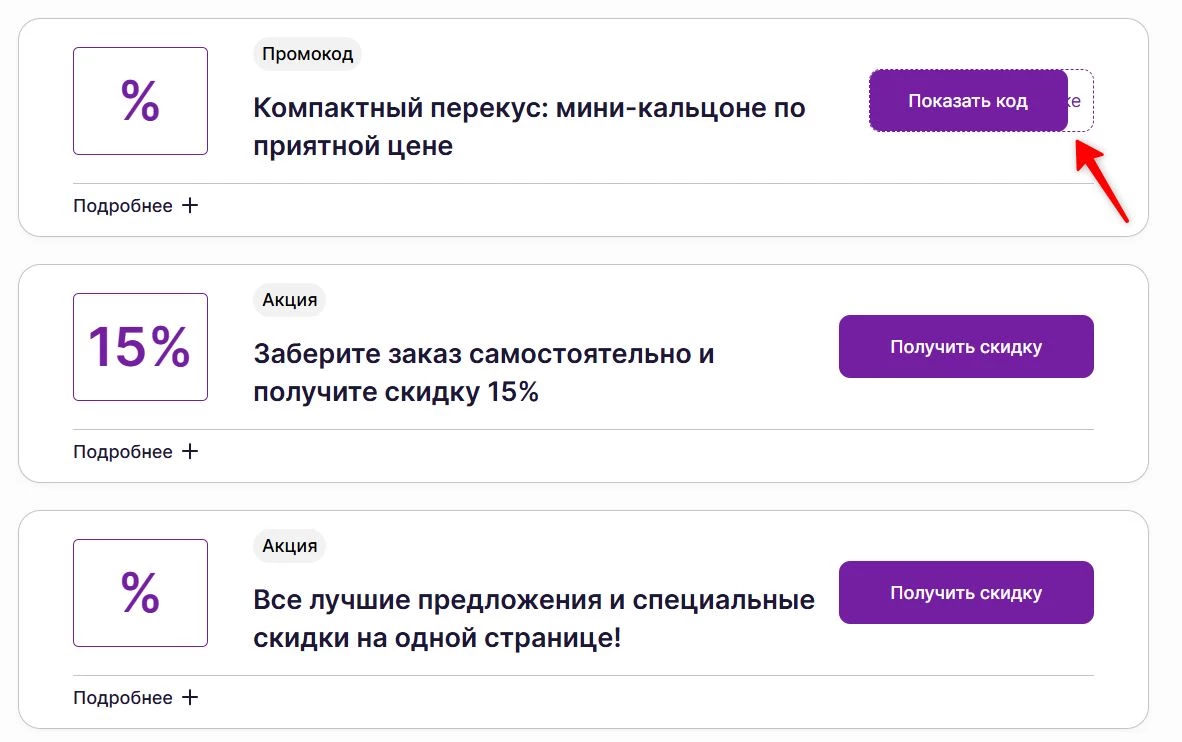The image size is (1182, 742).
Task: Click the plus icon next to bottom Подробнее
Action: 189,697
